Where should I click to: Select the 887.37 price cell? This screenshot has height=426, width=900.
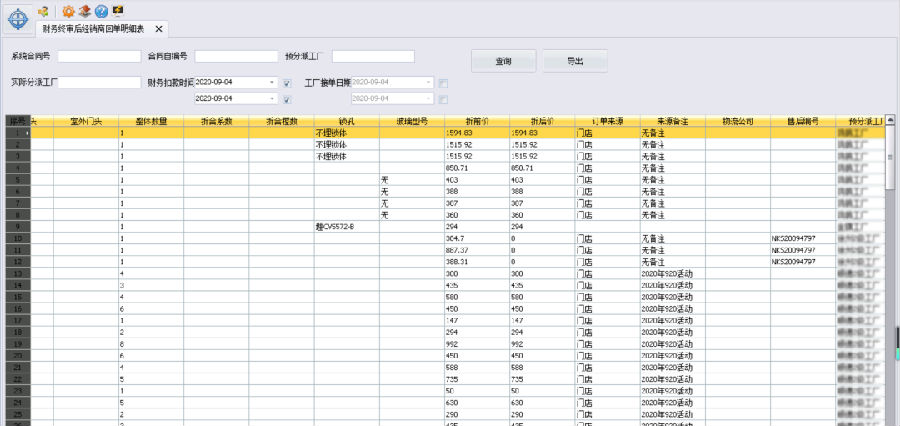(476, 250)
